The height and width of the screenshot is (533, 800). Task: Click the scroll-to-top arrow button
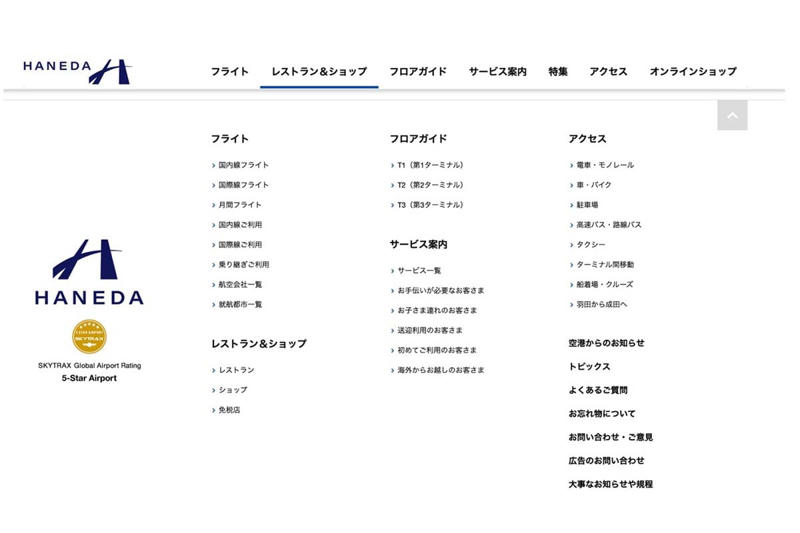[732, 115]
